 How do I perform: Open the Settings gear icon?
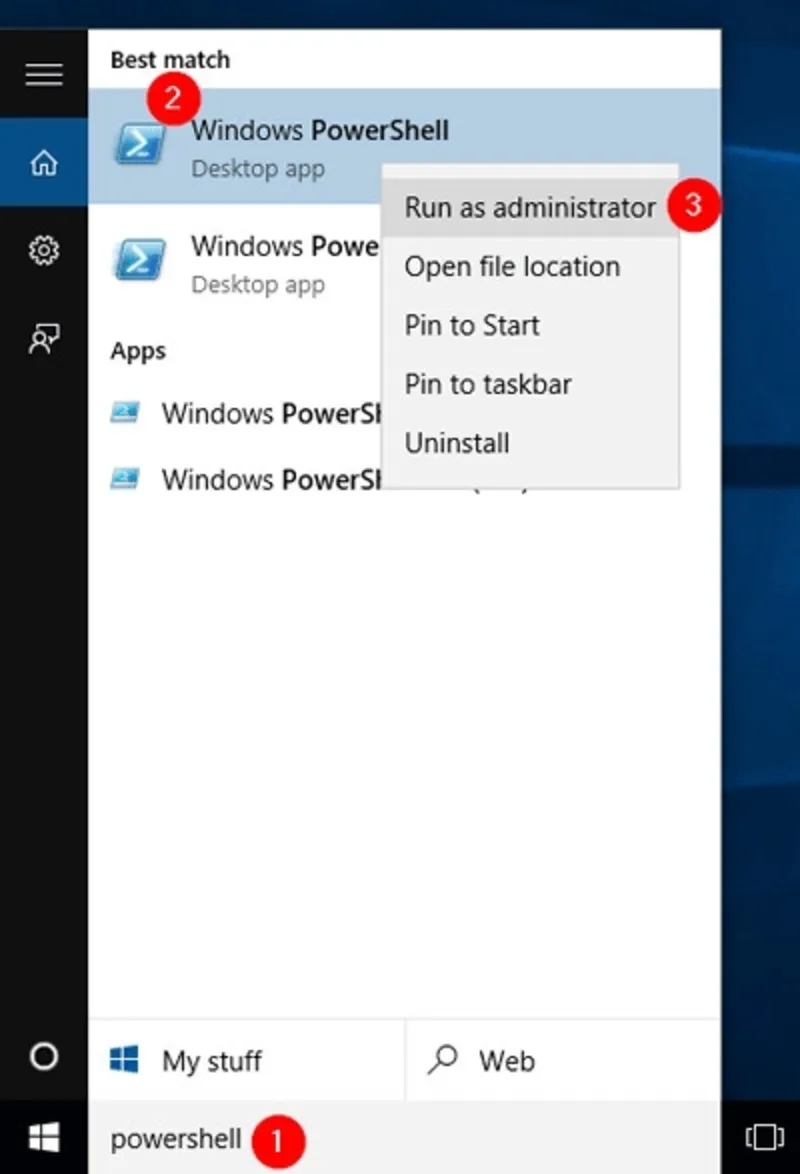(43, 250)
